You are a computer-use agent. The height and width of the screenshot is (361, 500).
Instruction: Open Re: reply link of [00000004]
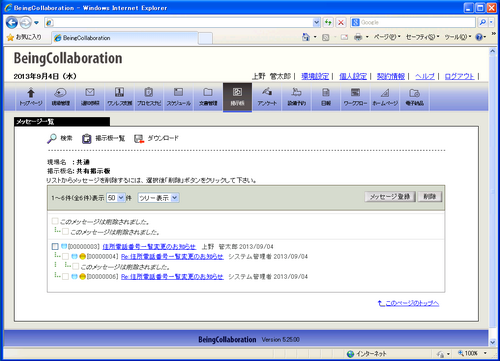click(x=172, y=257)
